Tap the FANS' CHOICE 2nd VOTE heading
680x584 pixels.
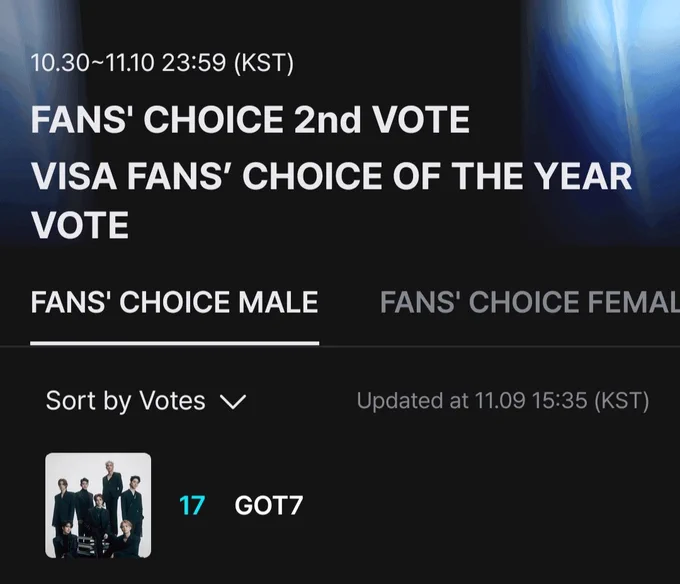(250, 120)
